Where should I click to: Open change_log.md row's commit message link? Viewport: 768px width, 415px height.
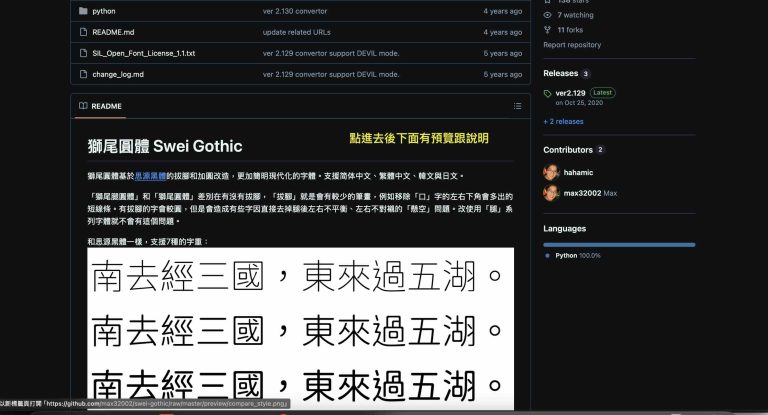pyautogui.click(x=331, y=74)
